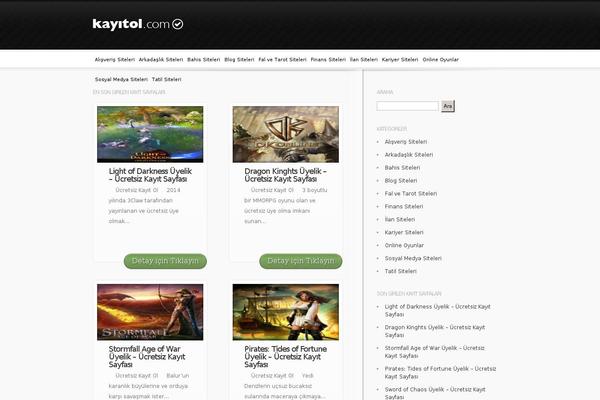Click Ücretsiz Kayıt Ol under Dragon Knights
Image resolution: width=600 pixels, height=400 pixels.
[272, 190]
